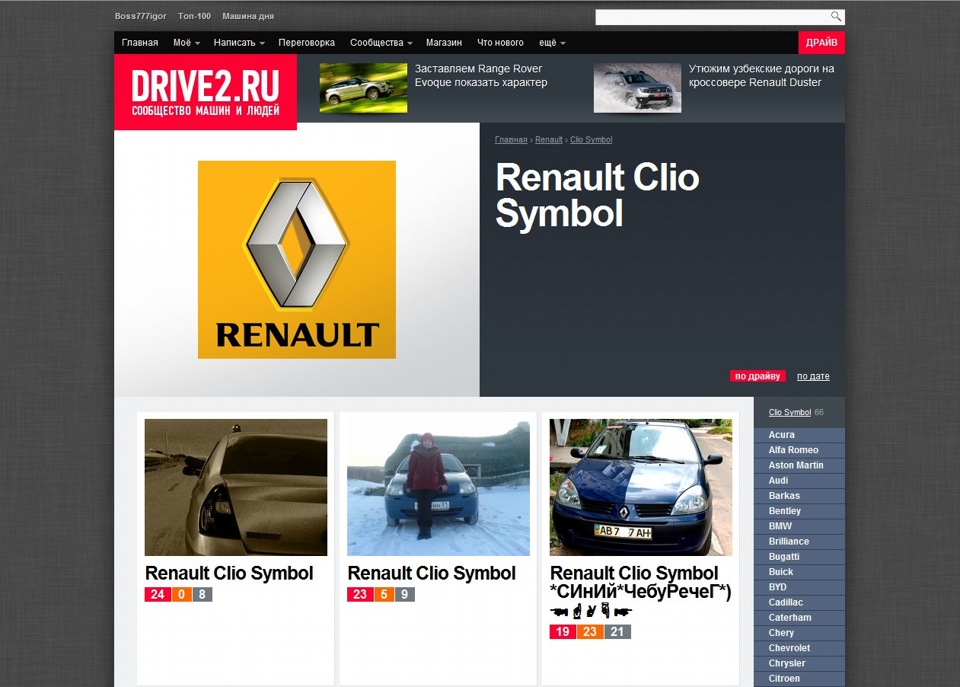Select Chery in the brand list
The width and height of the screenshot is (960, 687).
click(800, 633)
